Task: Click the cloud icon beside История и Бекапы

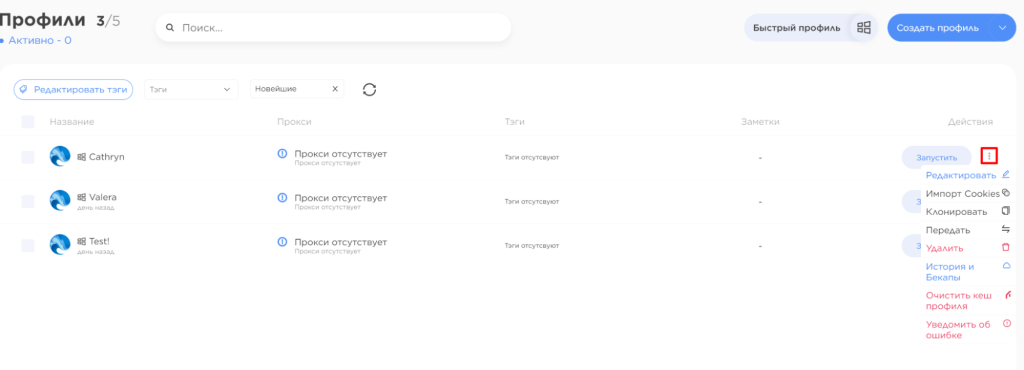Action: click(x=1006, y=266)
